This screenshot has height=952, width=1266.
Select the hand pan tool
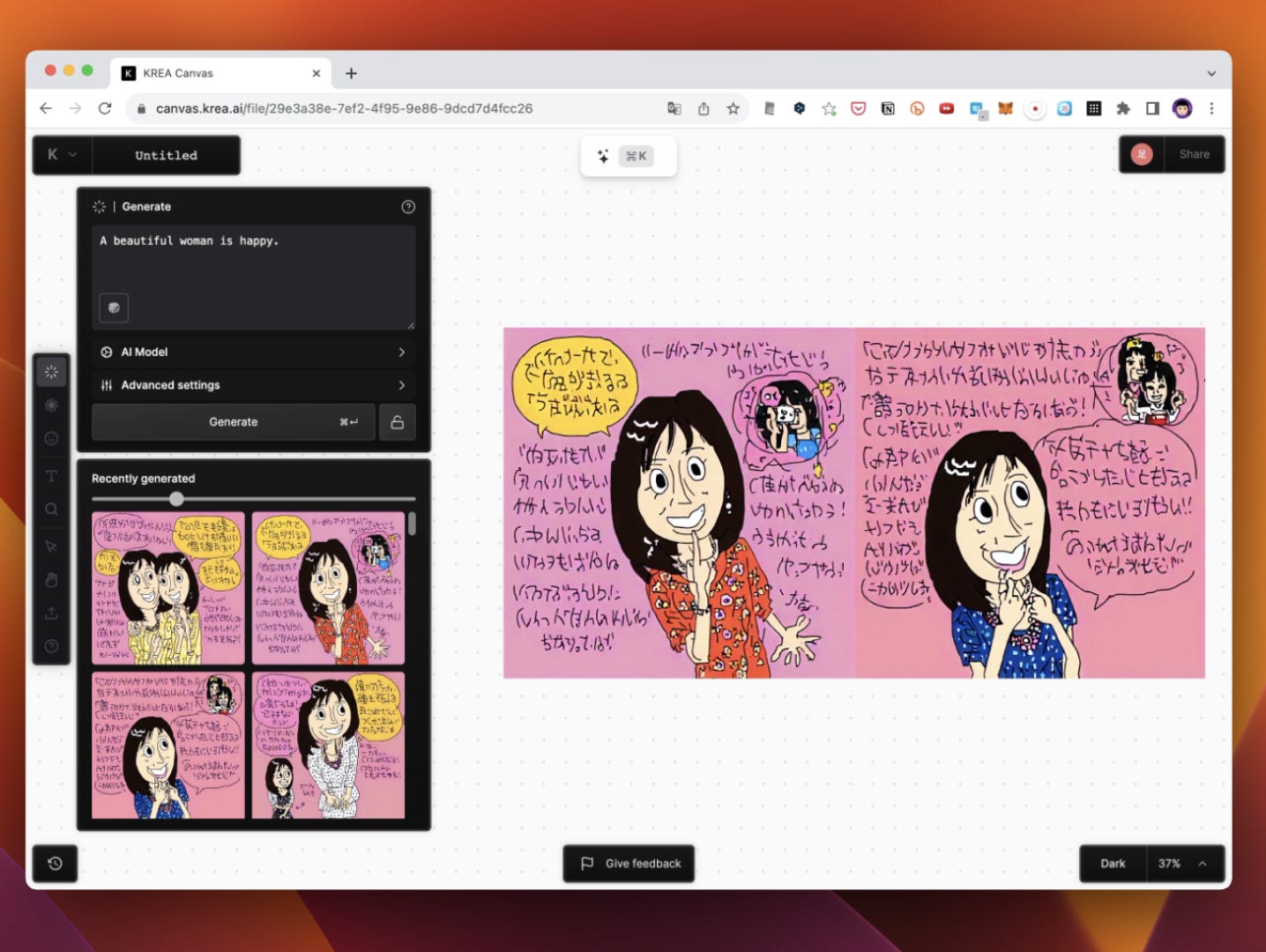51,580
